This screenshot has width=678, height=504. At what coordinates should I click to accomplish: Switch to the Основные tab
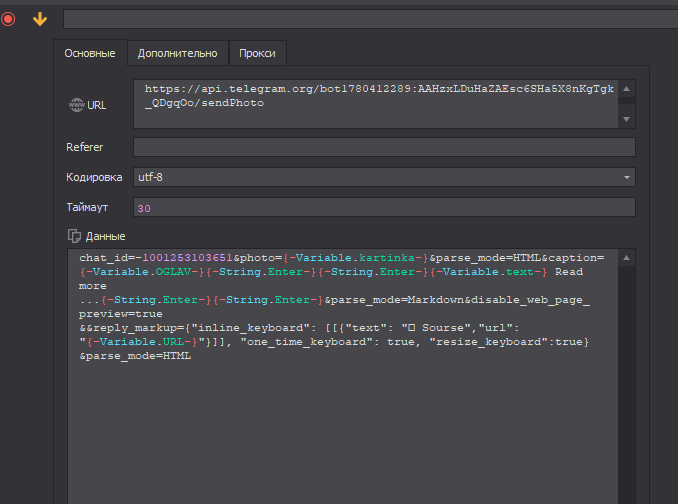(x=90, y=53)
